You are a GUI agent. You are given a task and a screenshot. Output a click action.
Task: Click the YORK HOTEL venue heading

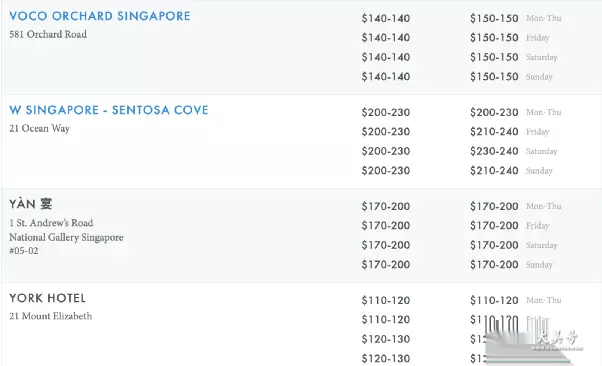click(x=48, y=298)
